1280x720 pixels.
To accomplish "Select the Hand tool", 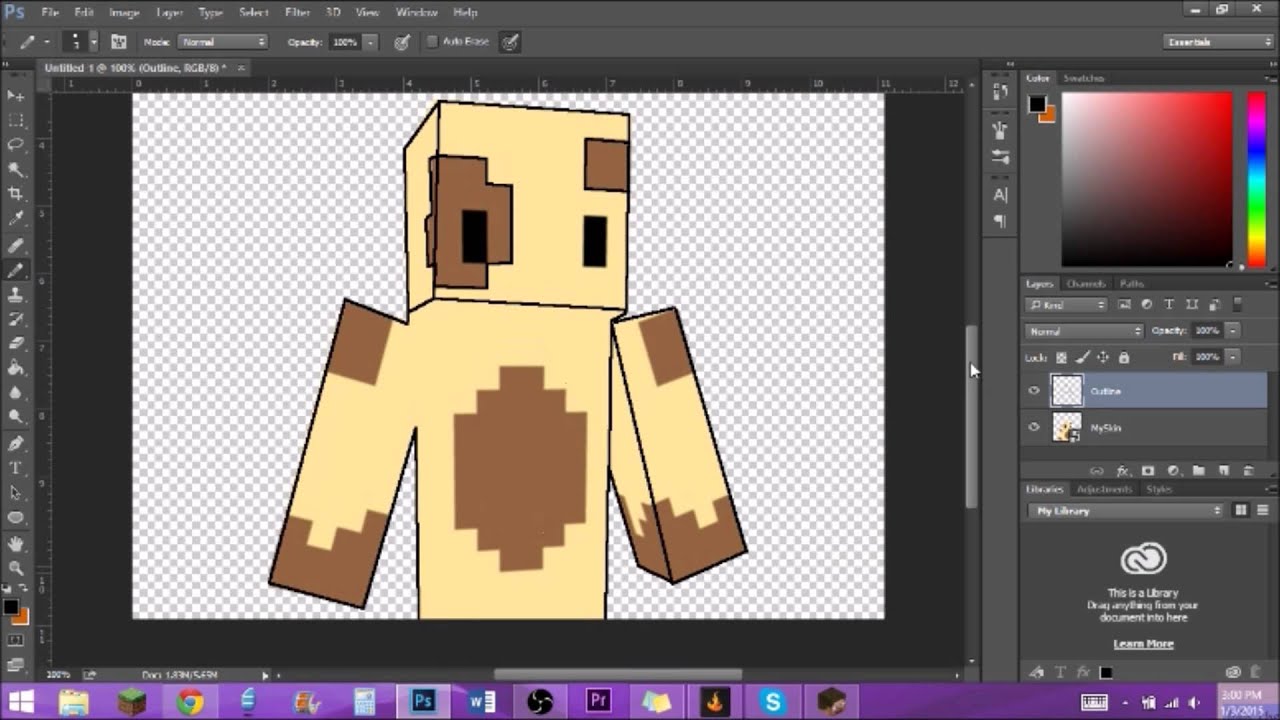I will tap(15, 544).
